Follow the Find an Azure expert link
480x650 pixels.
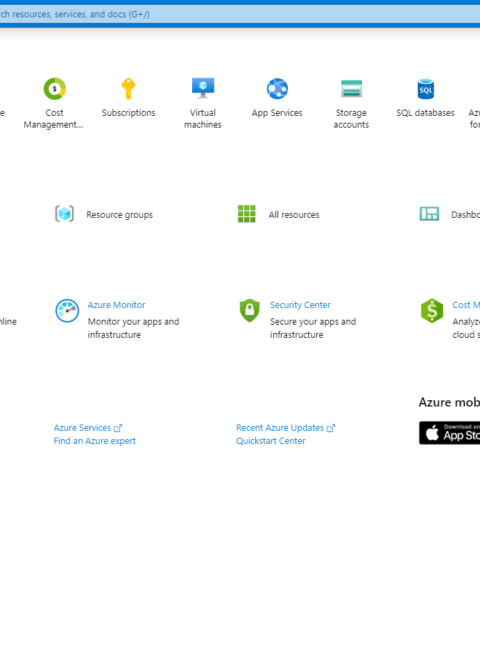point(95,441)
